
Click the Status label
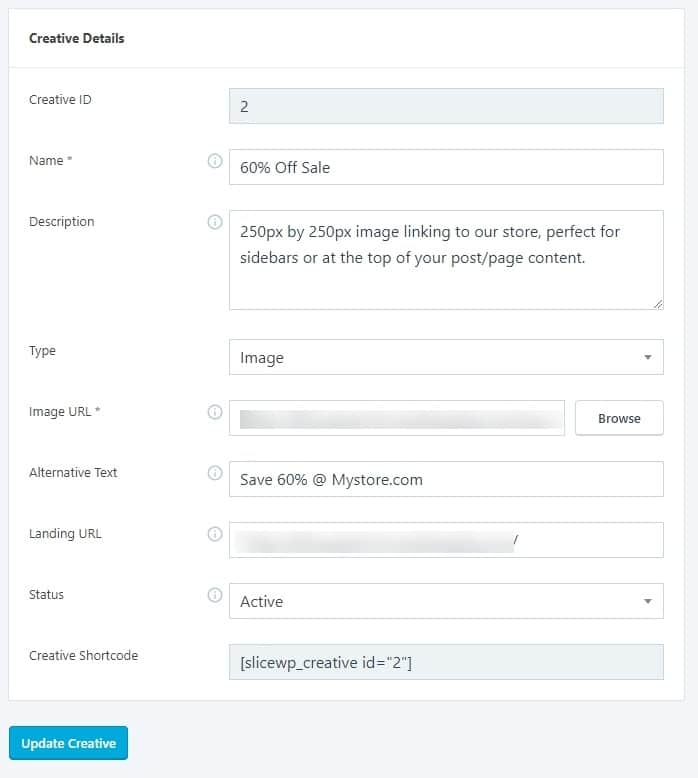[46, 594]
